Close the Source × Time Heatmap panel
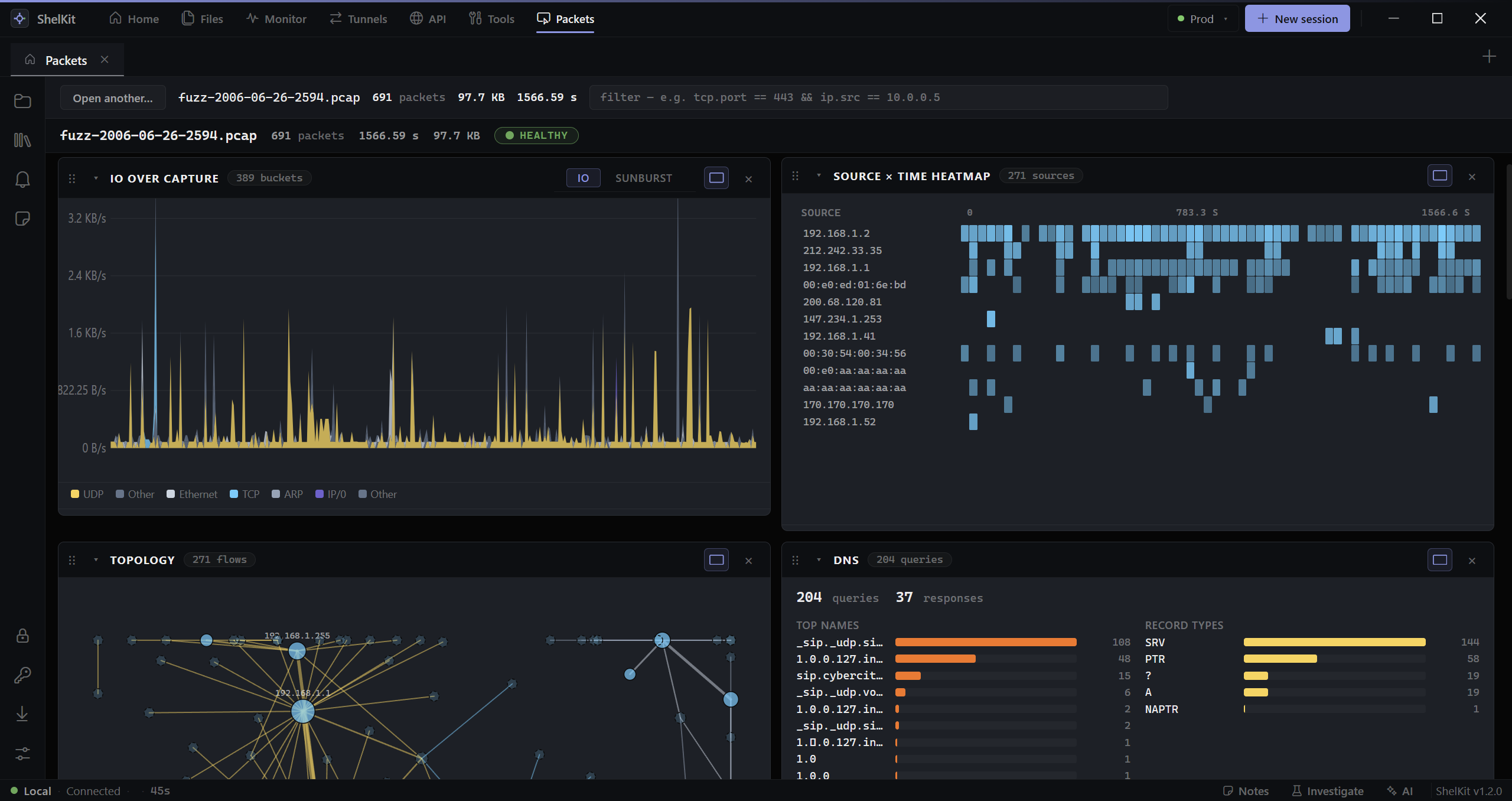This screenshot has width=1512, height=801. pyautogui.click(x=1472, y=177)
